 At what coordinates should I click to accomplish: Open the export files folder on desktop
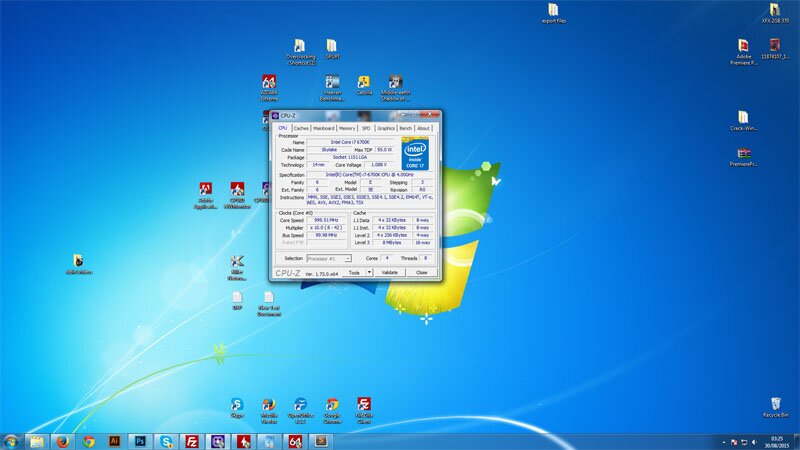[553, 13]
